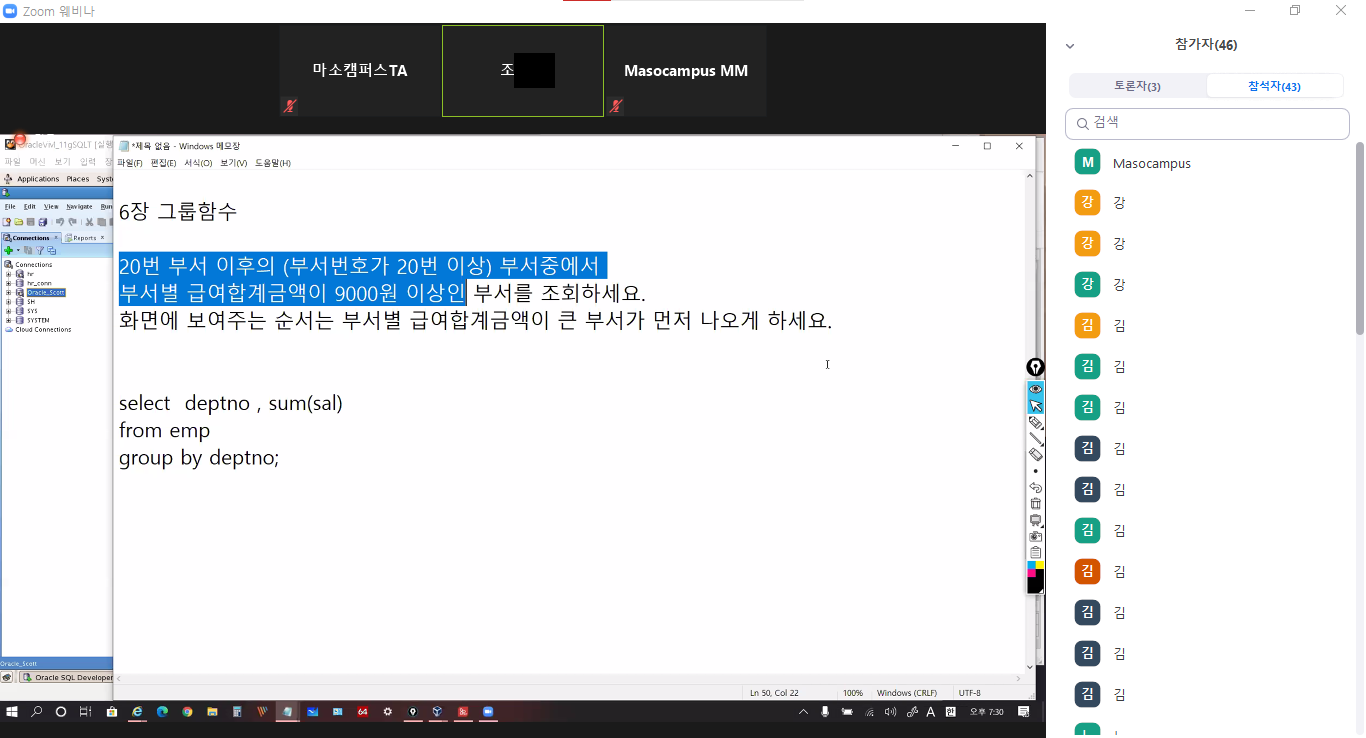Click the camera screenshot icon in annotation toolbar
This screenshot has width=1366, height=738.
1035,536
